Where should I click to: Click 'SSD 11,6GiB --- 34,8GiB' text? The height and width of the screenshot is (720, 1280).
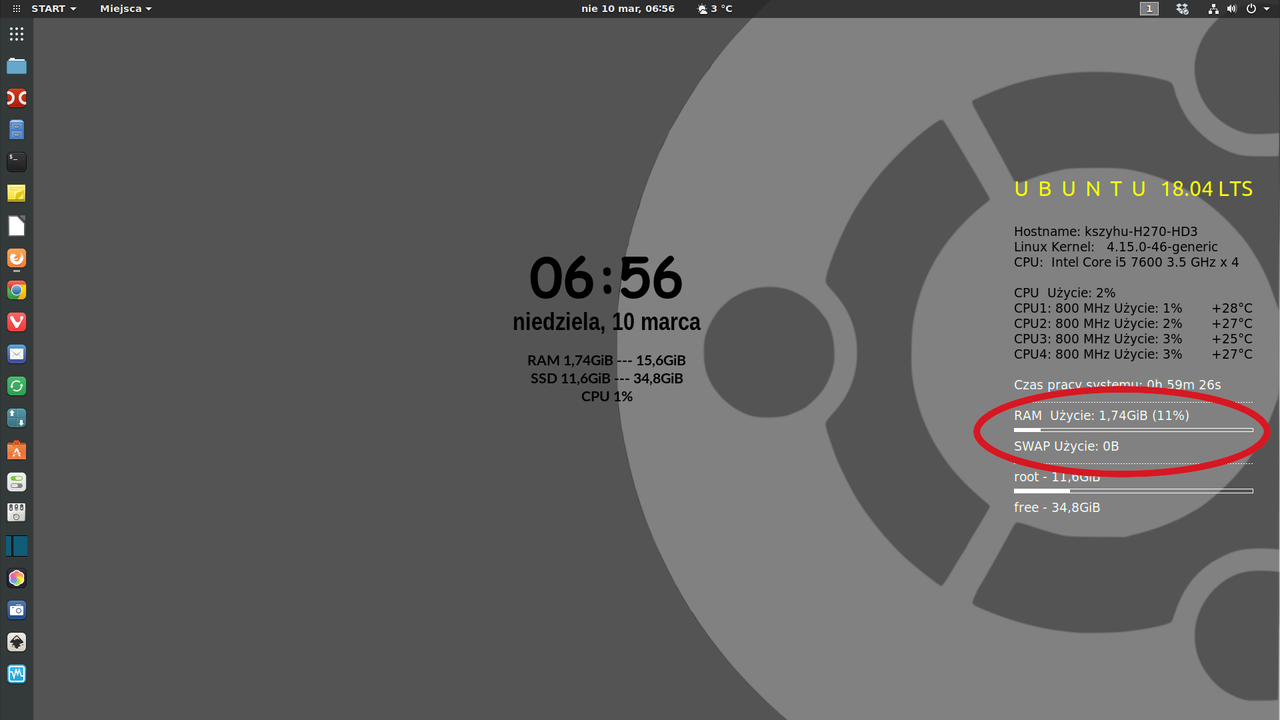[606, 378]
